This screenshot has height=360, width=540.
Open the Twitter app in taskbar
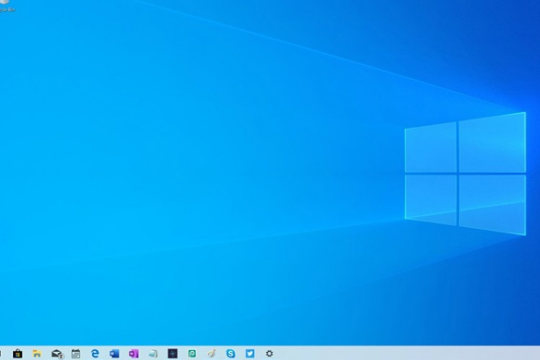tap(250, 353)
